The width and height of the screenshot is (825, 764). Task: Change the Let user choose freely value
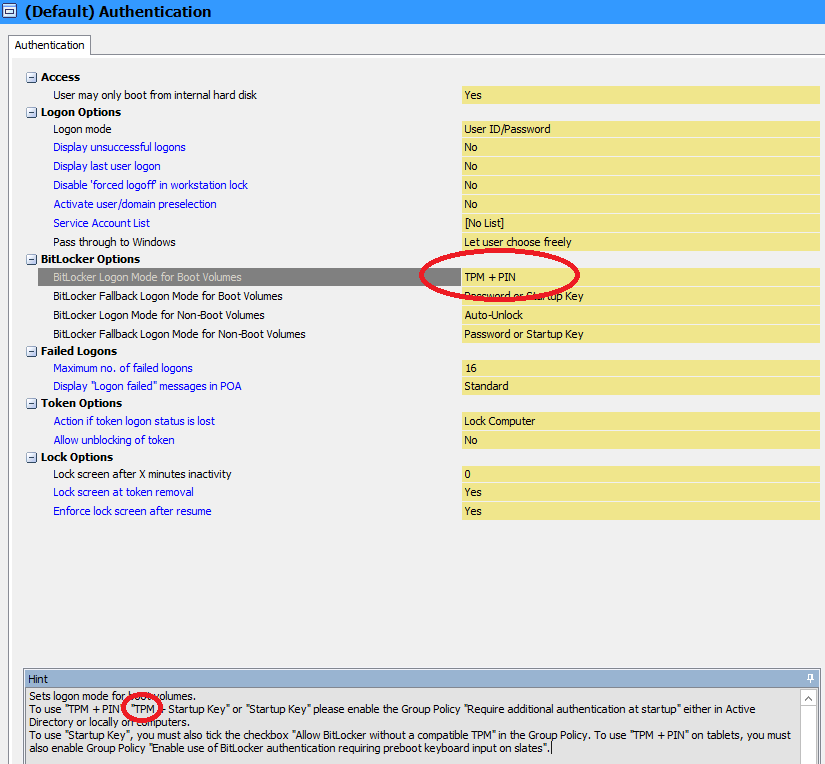640,242
